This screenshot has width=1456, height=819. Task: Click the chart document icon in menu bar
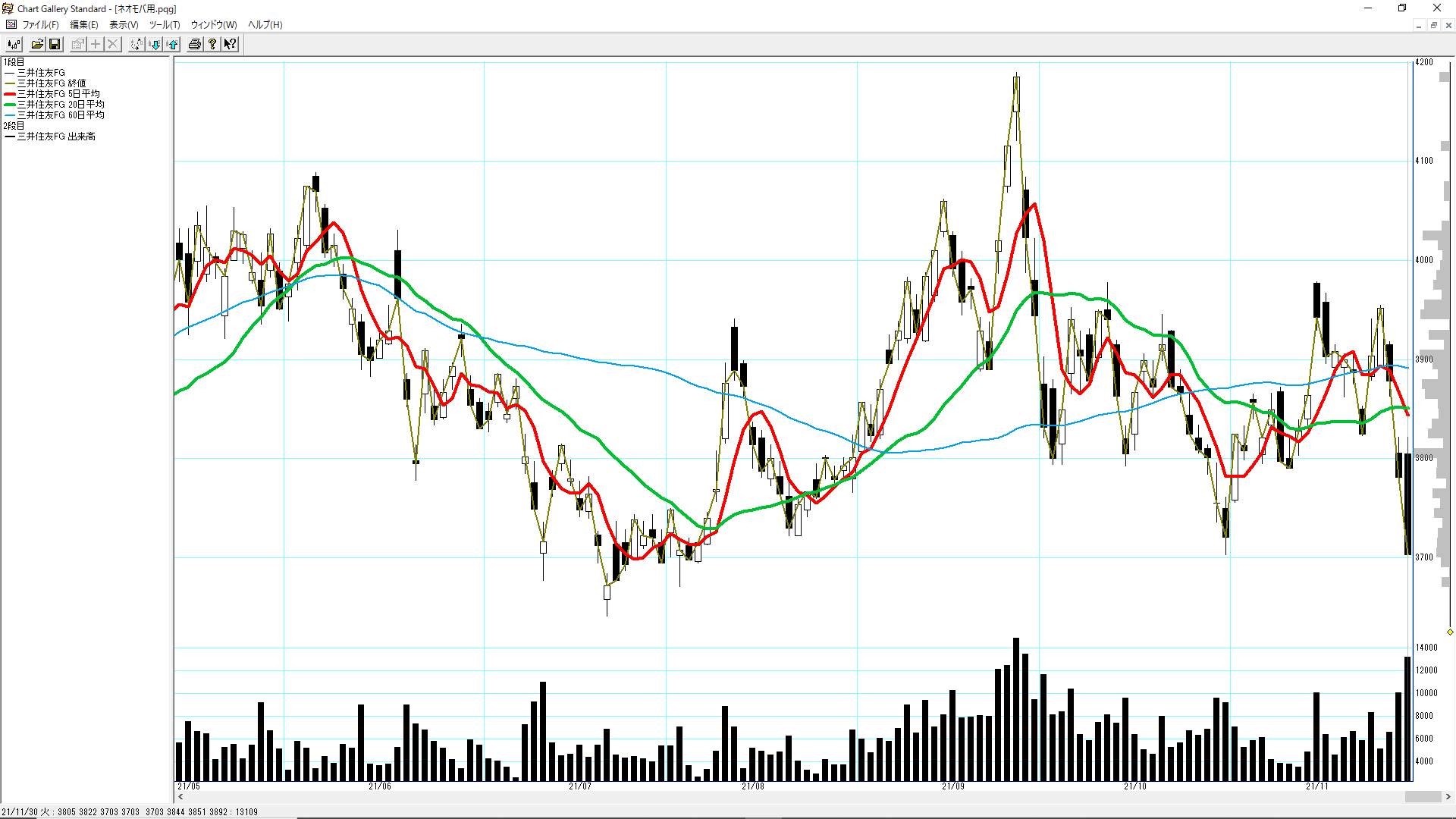(11, 25)
